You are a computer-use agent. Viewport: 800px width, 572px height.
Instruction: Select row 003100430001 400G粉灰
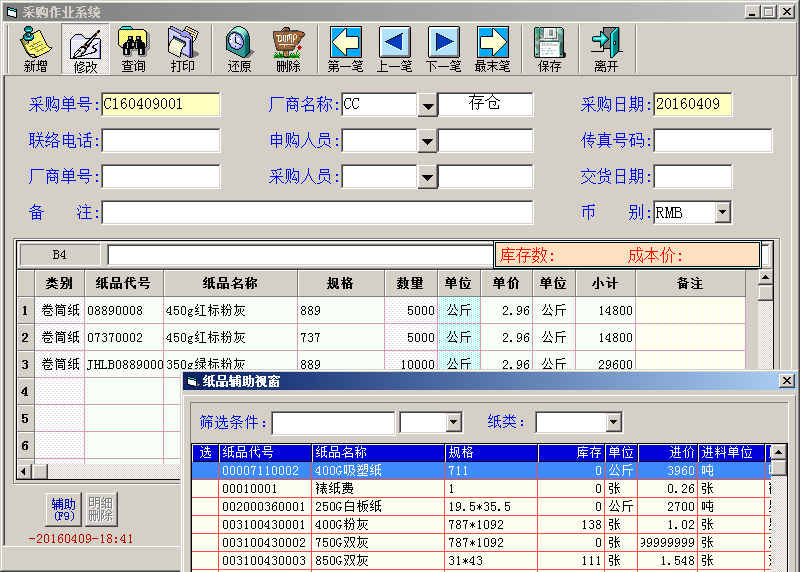(481, 524)
